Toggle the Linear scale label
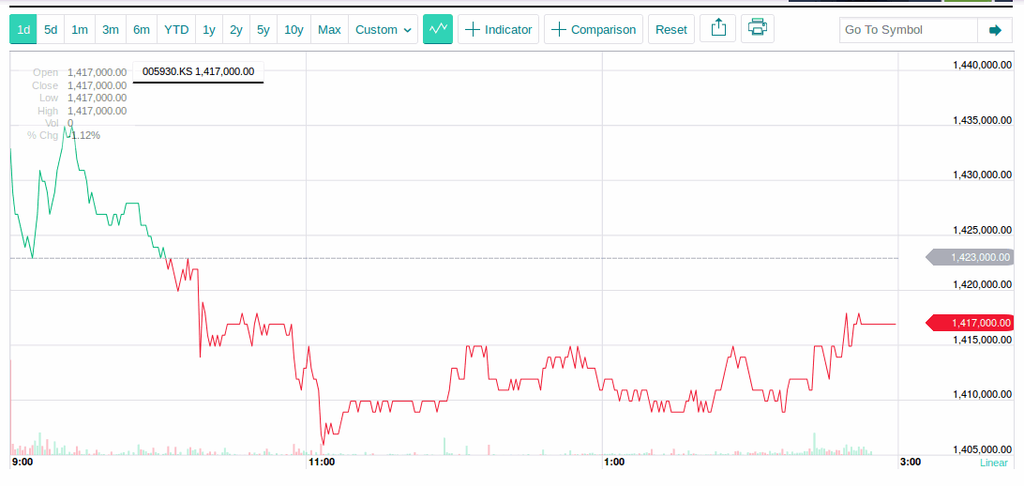Viewport: 1024px width, 486px height. coord(993,463)
